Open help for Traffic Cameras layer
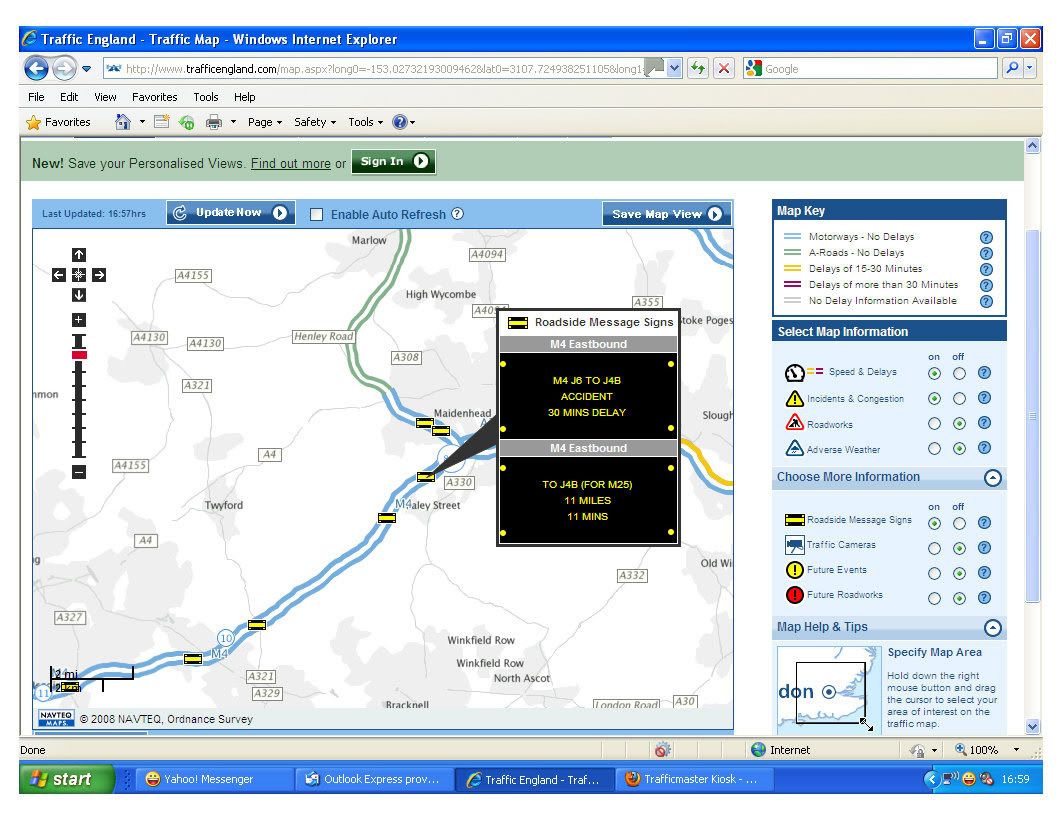Image resolution: width=1063 pixels, height=822 pixels. (984, 548)
